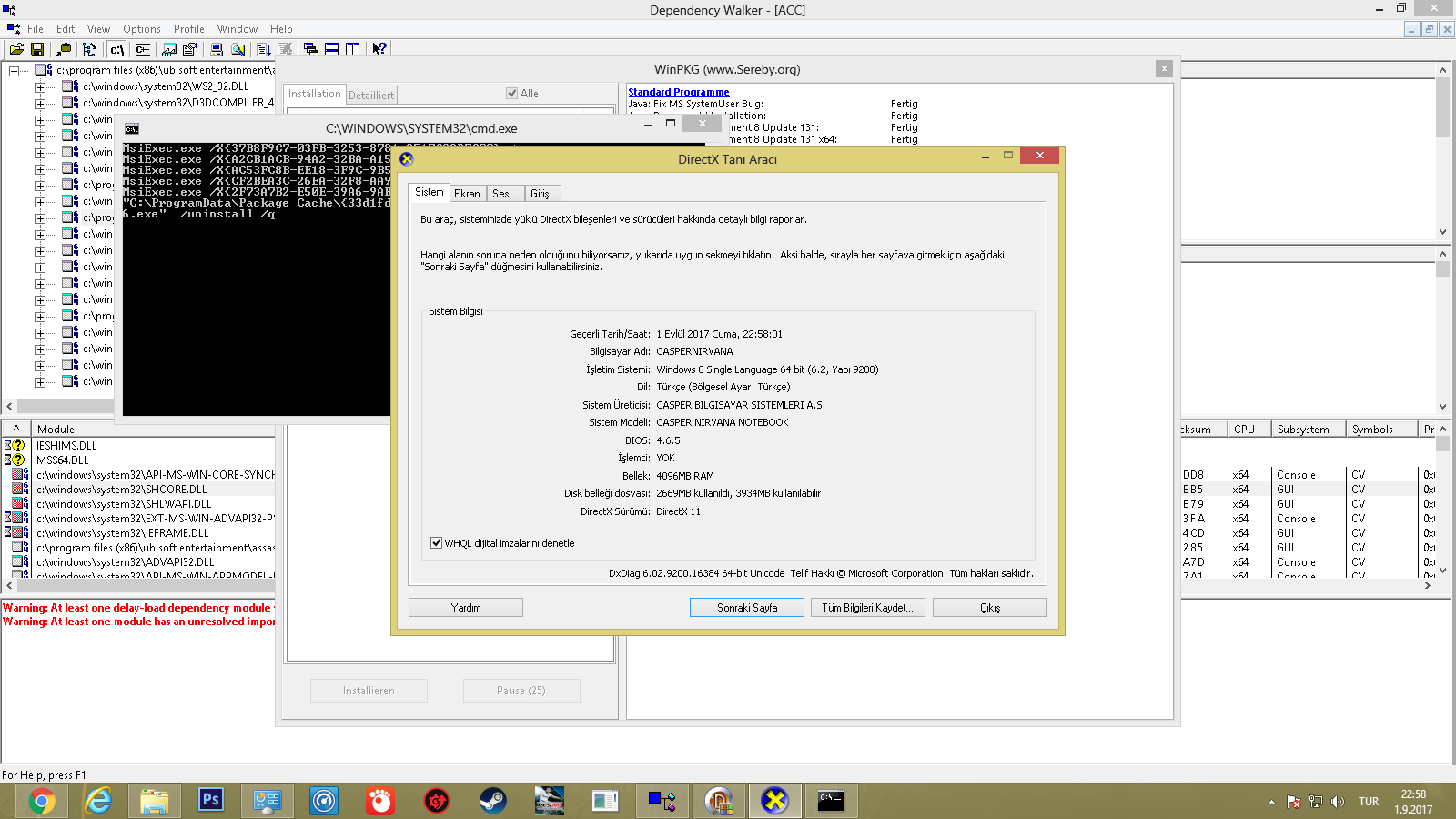The image size is (1456, 819).
Task: Click the Tile Horizontally toolbar icon
Action: (x=332, y=49)
